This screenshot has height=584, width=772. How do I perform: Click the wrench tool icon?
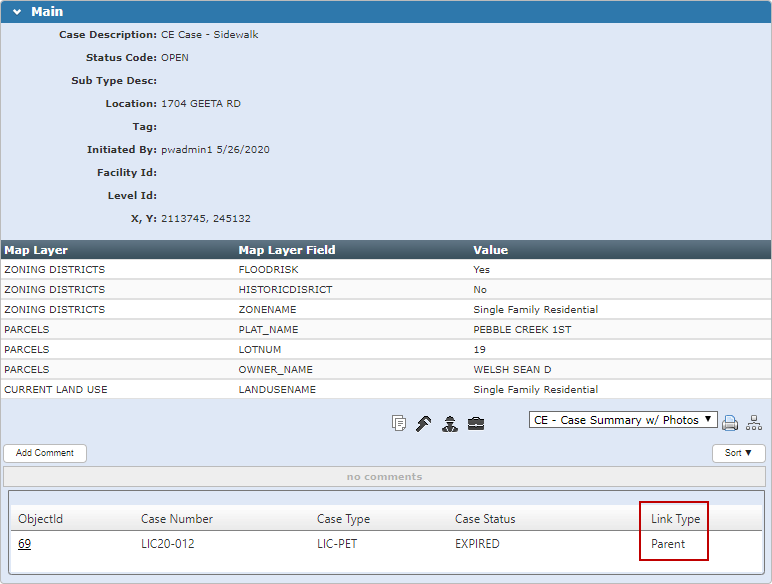click(424, 423)
